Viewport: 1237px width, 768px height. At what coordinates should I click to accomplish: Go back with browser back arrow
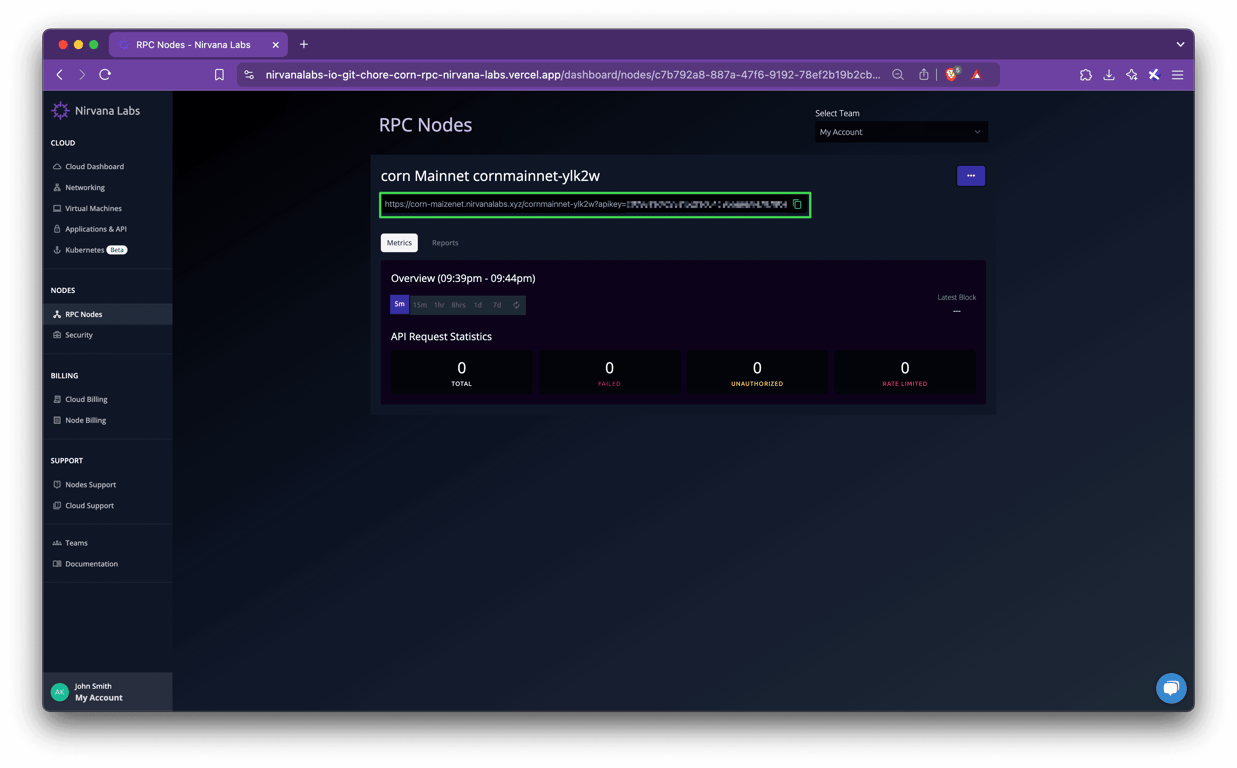pos(60,75)
